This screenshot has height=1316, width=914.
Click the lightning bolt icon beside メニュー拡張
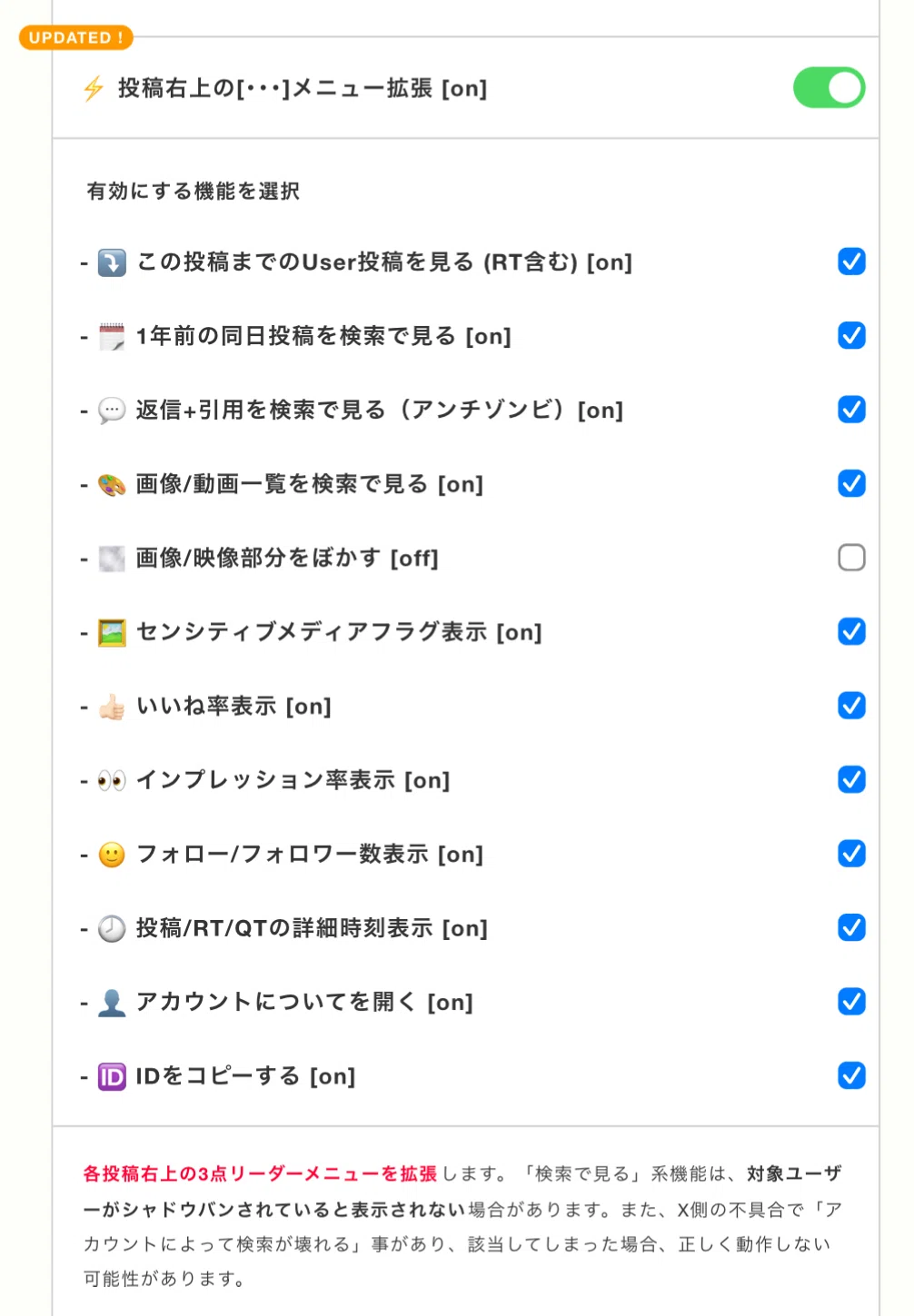tap(94, 89)
